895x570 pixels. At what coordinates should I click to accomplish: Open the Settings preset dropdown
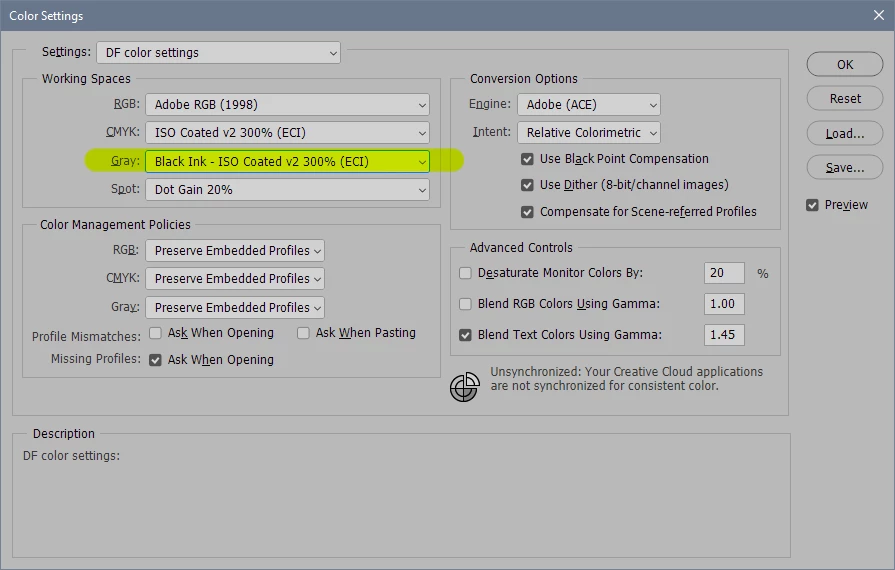[219, 52]
